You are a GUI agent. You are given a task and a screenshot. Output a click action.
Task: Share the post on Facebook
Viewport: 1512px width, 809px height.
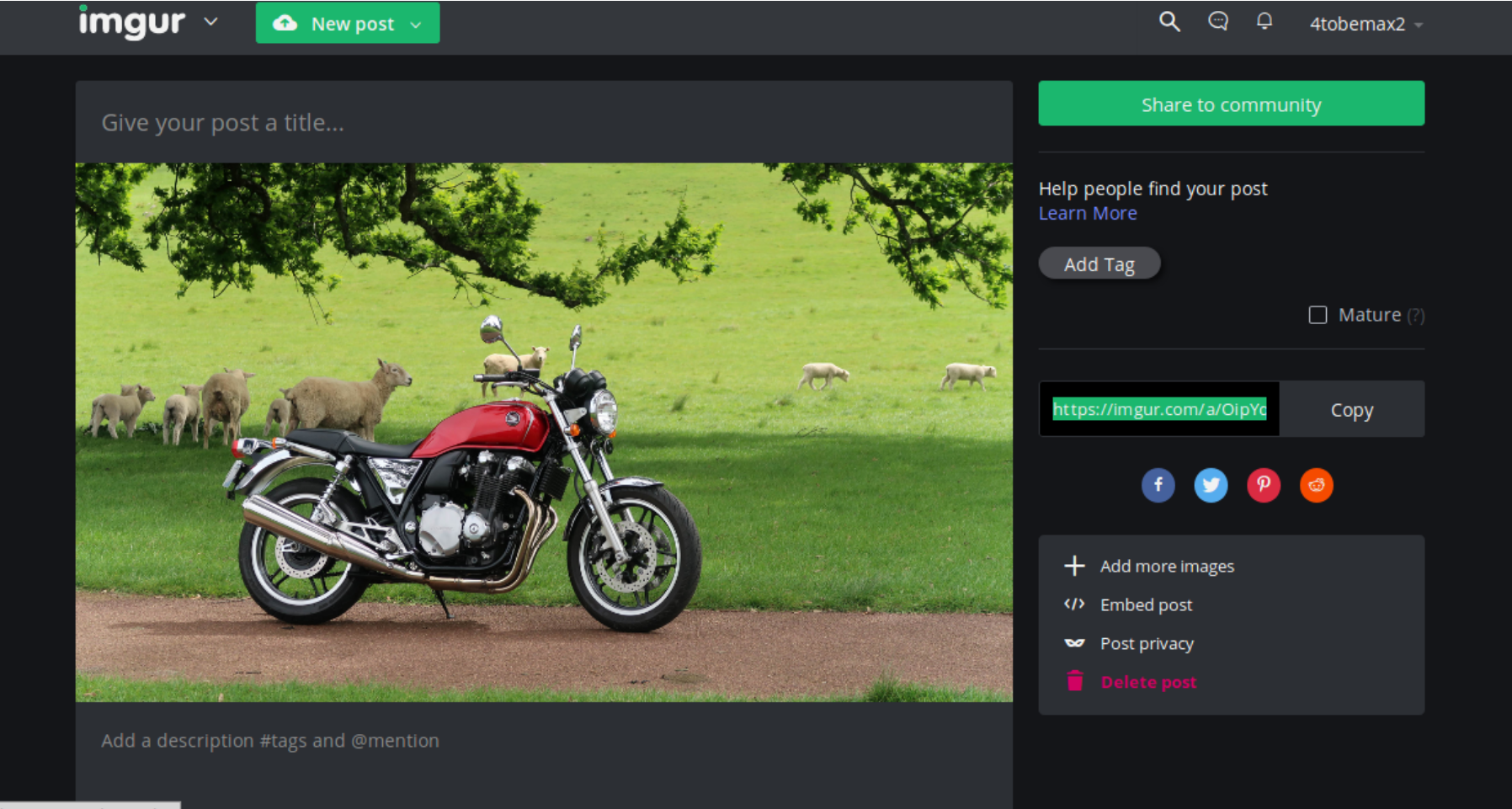pyautogui.click(x=1158, y=485)
